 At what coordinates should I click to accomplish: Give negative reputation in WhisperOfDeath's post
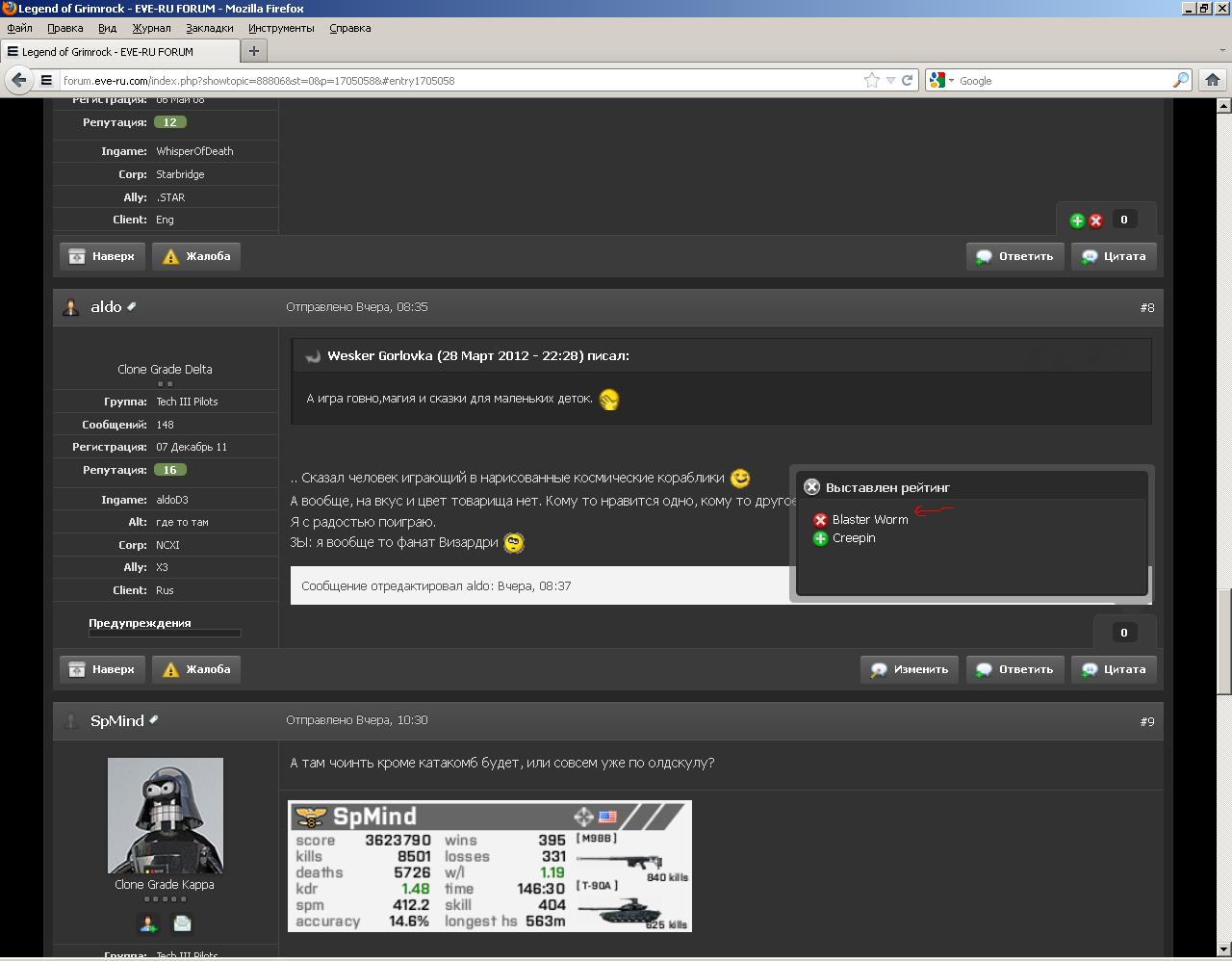1095,221
